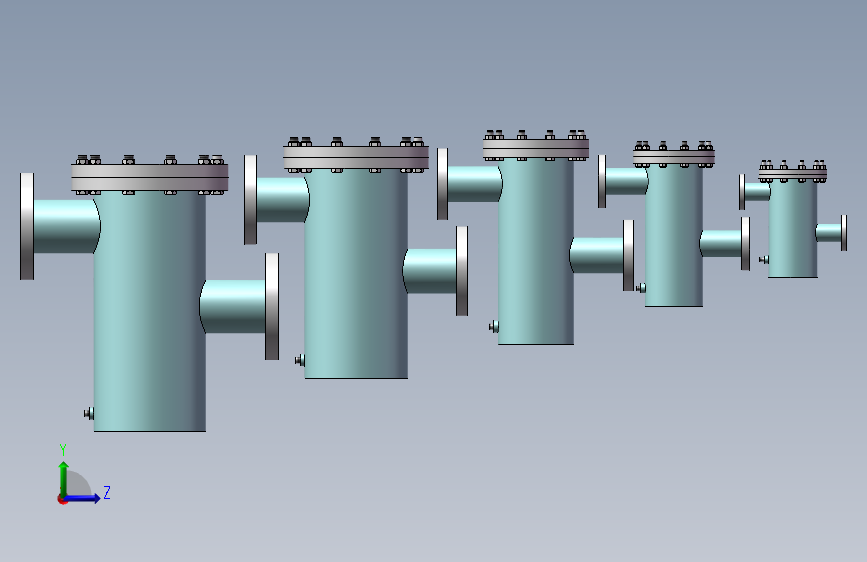Screen dimensions: 867x562
Task: Select the outlet pipe stub of the smallest strainer
Action: (x=829, y=233)
